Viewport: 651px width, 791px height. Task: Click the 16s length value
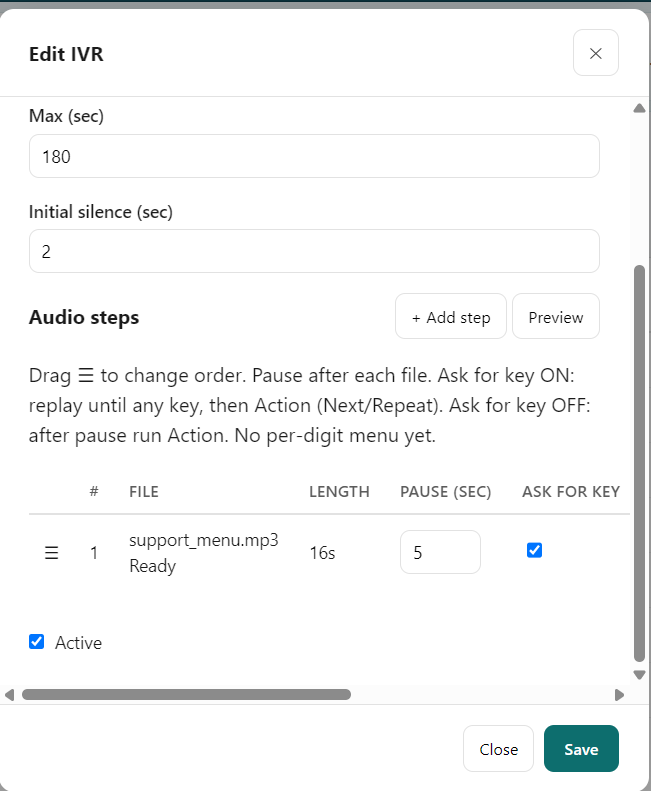click(x=322, y=553)
